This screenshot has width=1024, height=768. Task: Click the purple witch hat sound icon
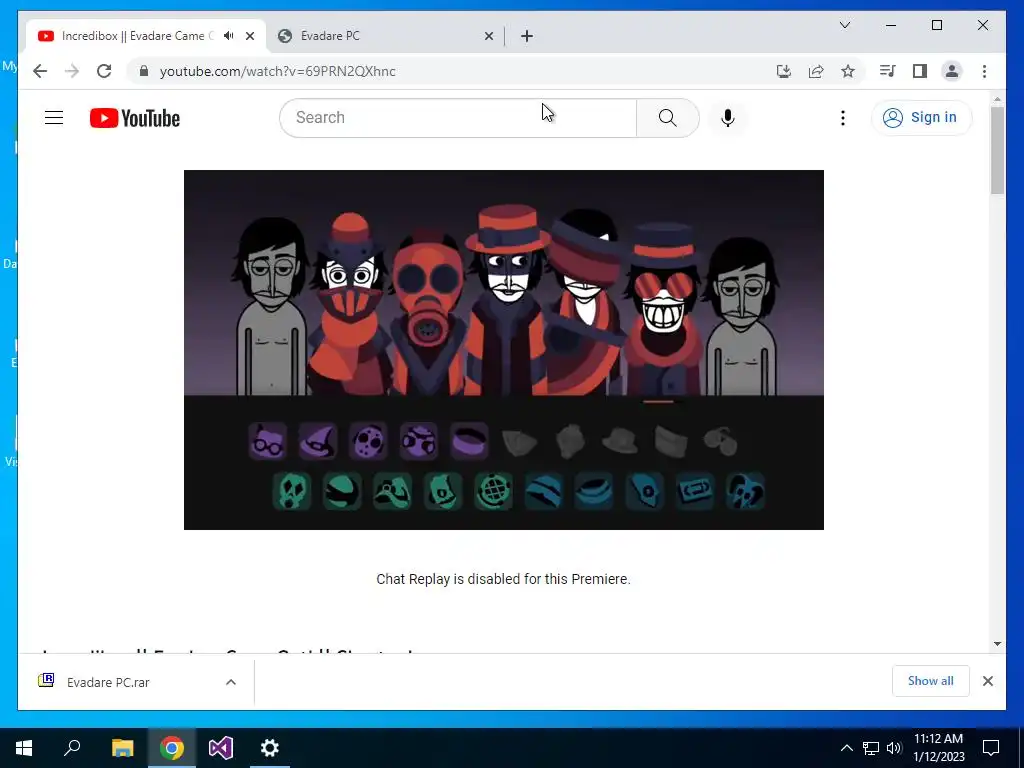(x=318, y=441)
